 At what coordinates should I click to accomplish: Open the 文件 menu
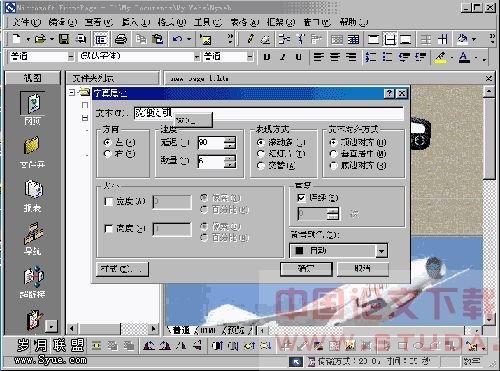27,22
